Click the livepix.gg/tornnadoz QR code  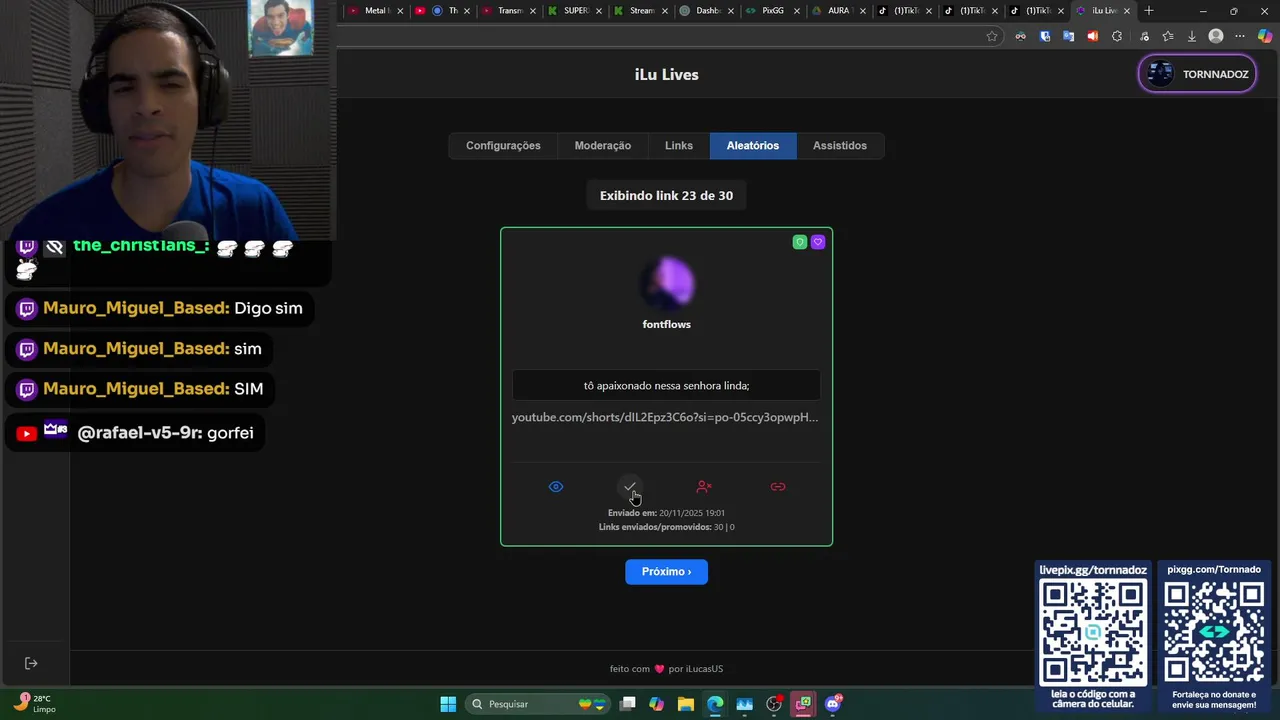1093,634
